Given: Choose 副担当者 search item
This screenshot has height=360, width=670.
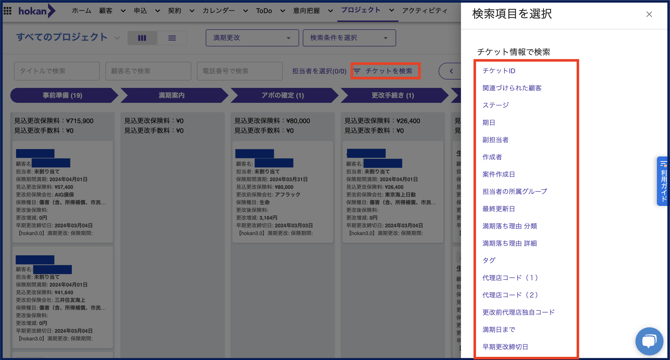Looking at the screenshot, I should [x=495, y=140].
